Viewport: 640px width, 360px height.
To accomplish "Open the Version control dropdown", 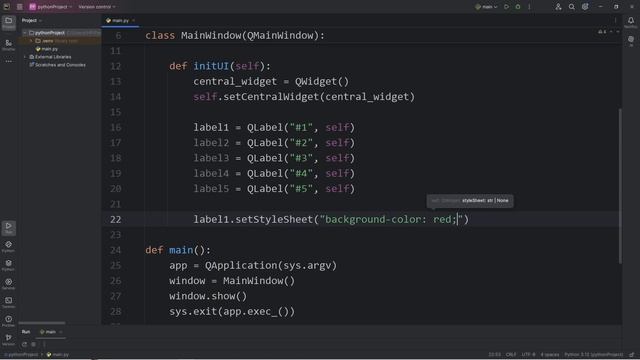I will click(x=97, y=7).
